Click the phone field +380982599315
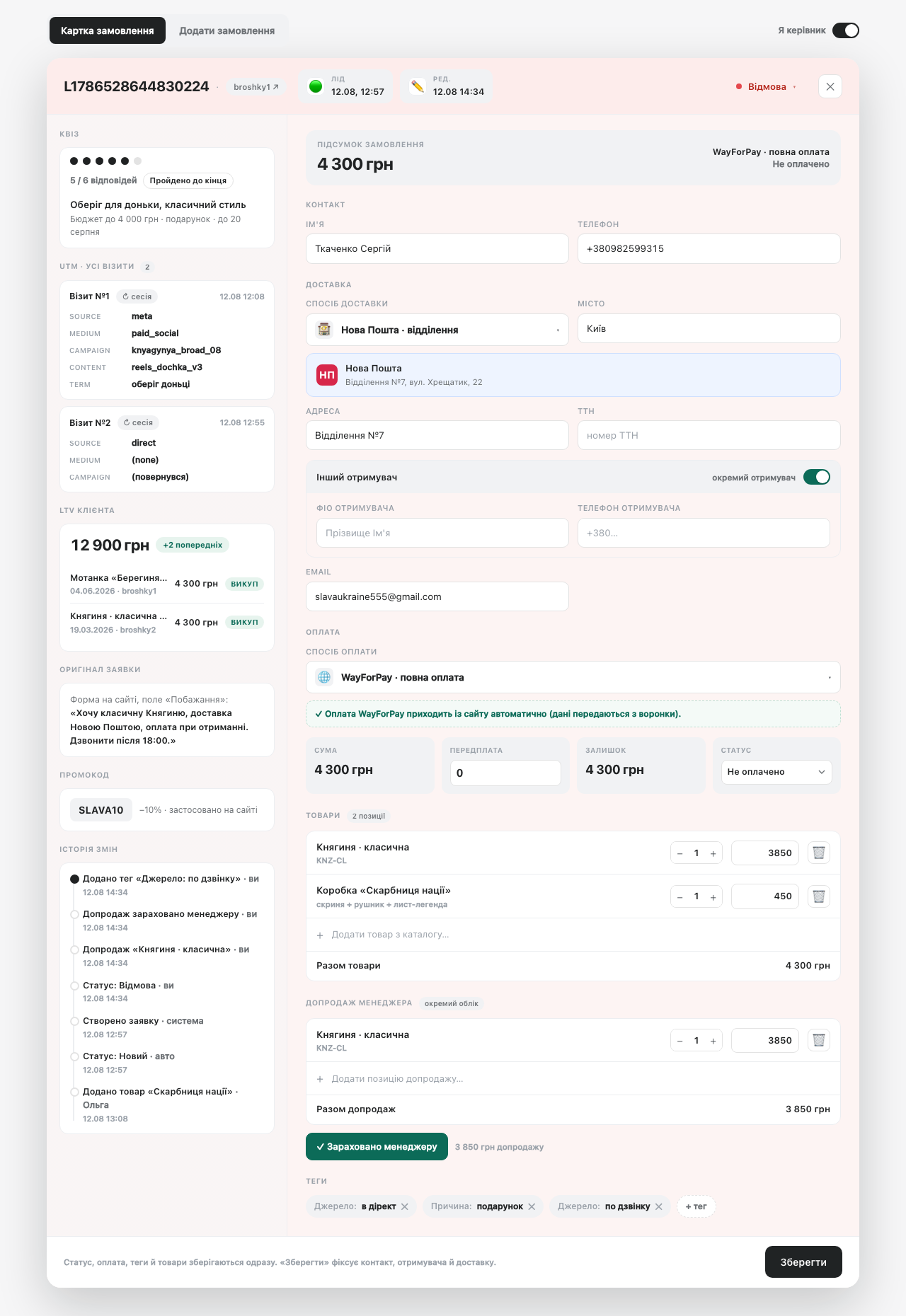Screen dimensions: 906x1316 click(x=709, y=249)
